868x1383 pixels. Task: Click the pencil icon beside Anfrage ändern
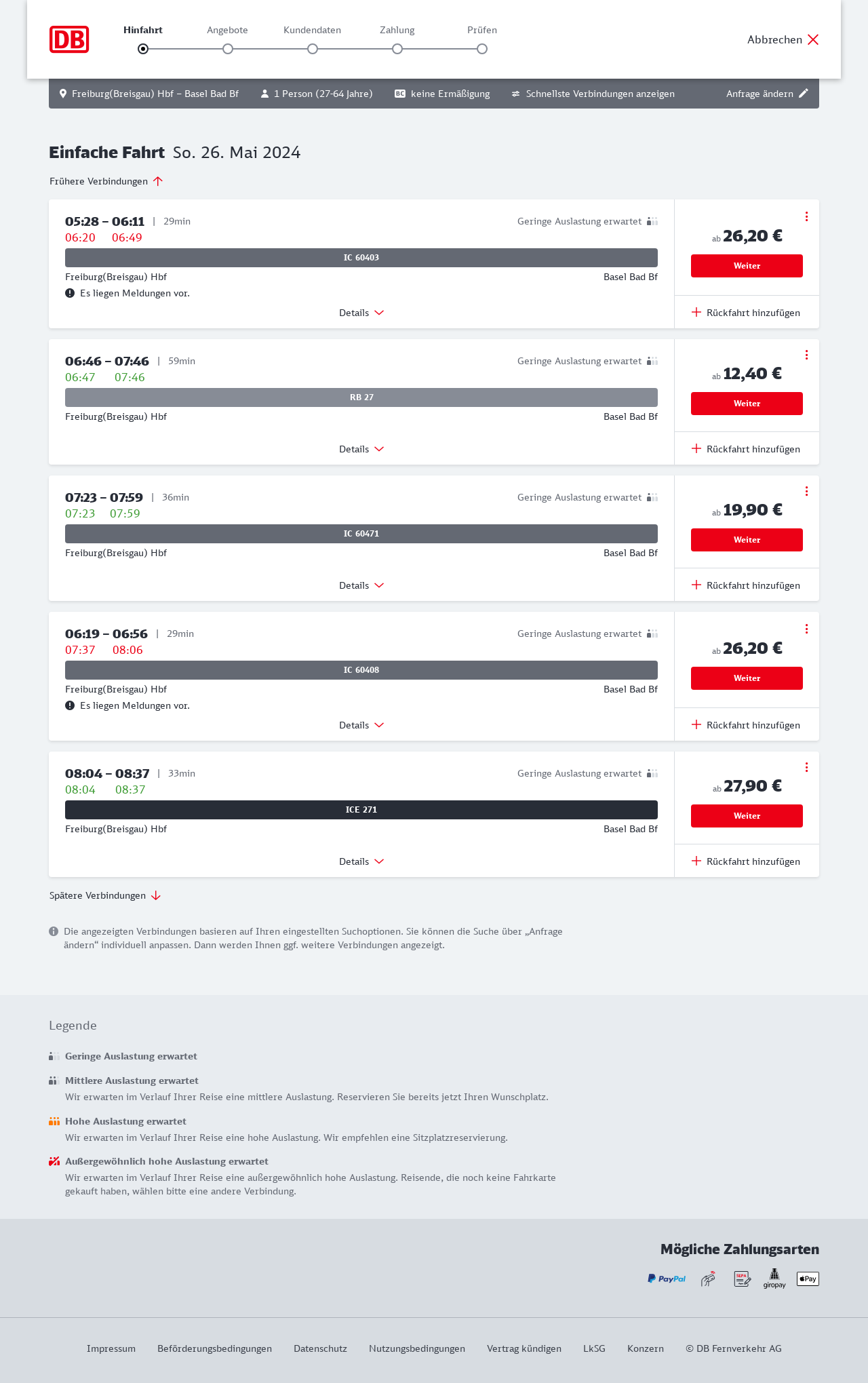click(804, 94)
